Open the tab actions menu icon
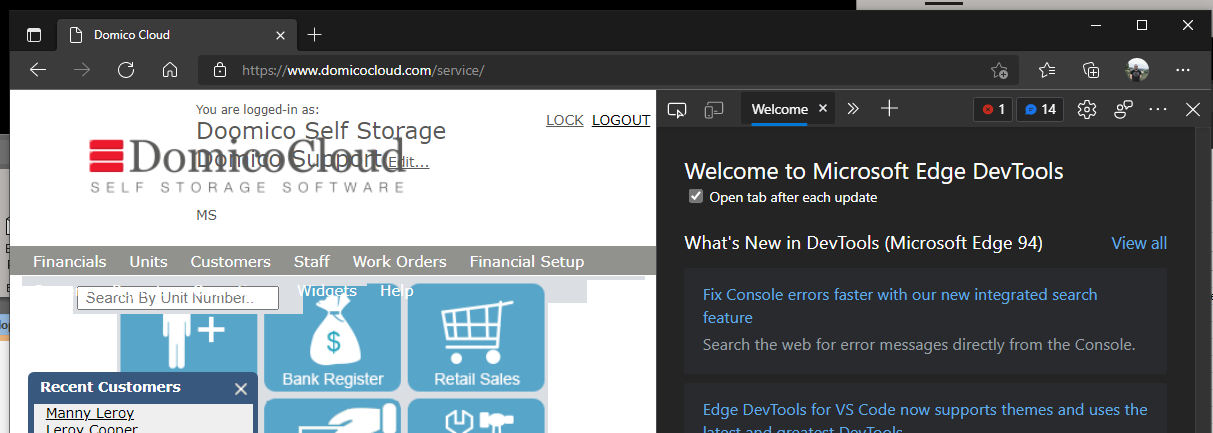Image resolution: width=1213 pixels, height=433 pixels. click(x=34, y=35)
